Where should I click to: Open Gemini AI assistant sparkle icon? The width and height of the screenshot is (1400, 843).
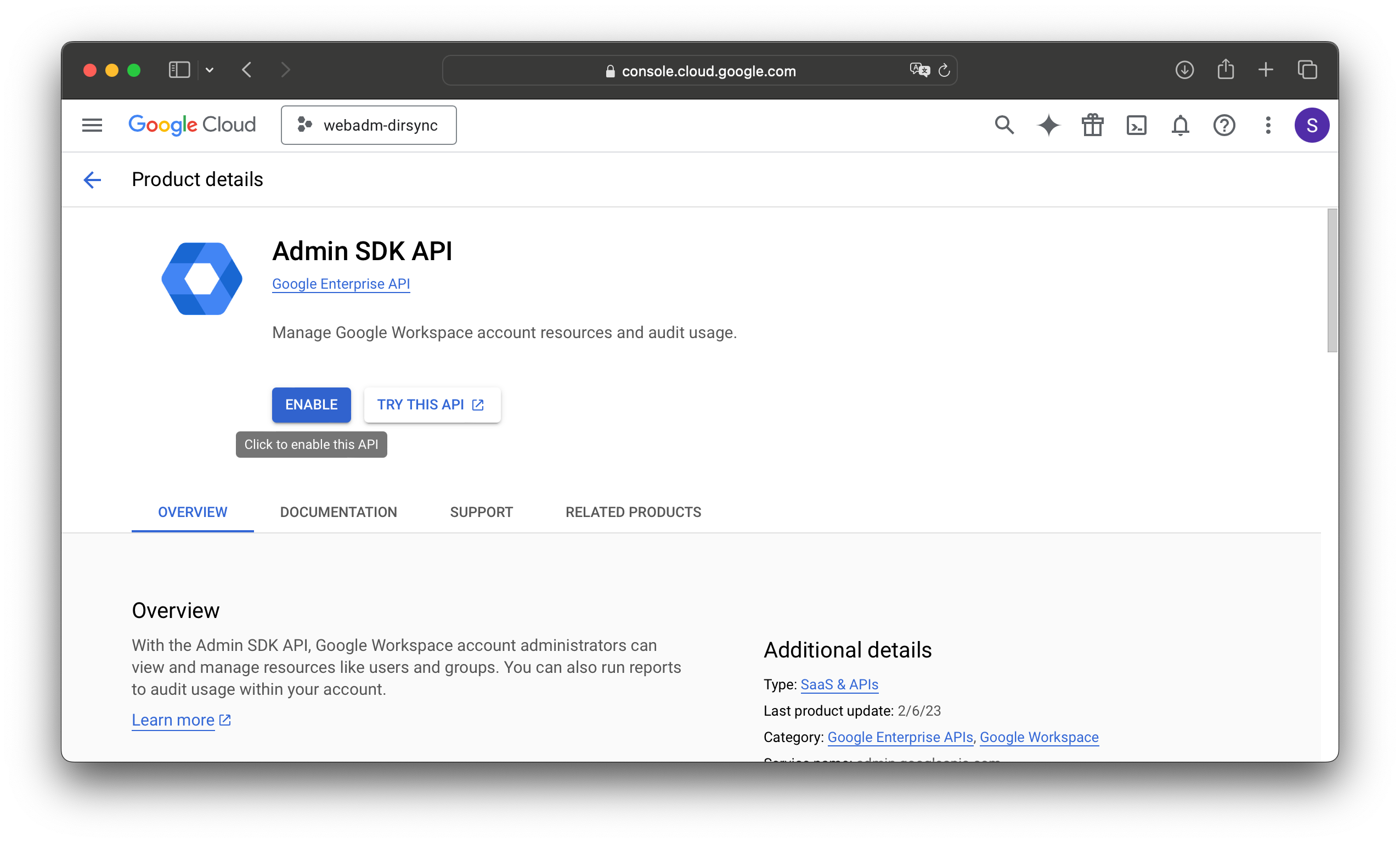pyautogui.click(x=1048, y=125)
